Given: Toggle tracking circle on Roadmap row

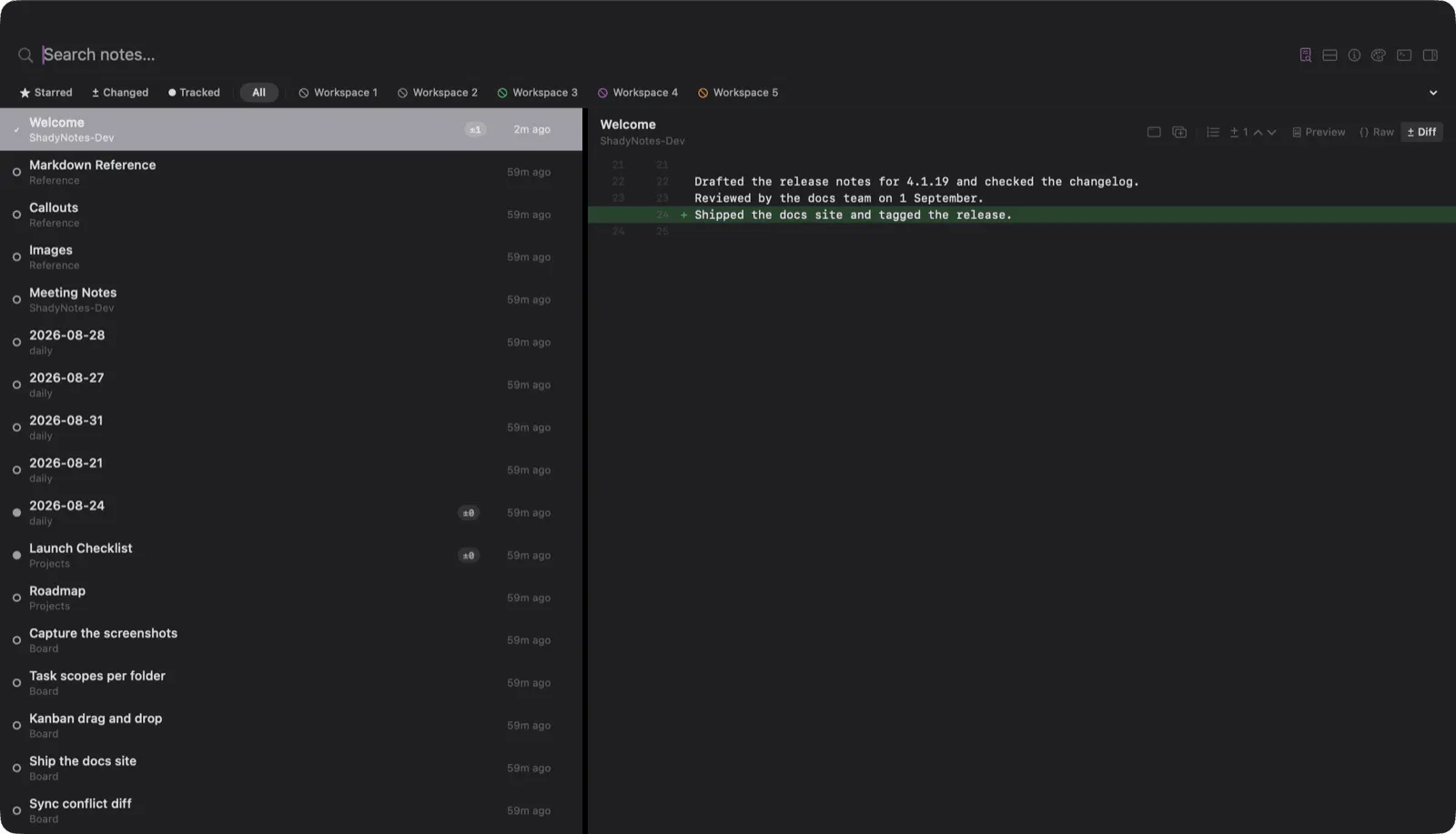Looking at the screenshot, I should coord(16,598).
